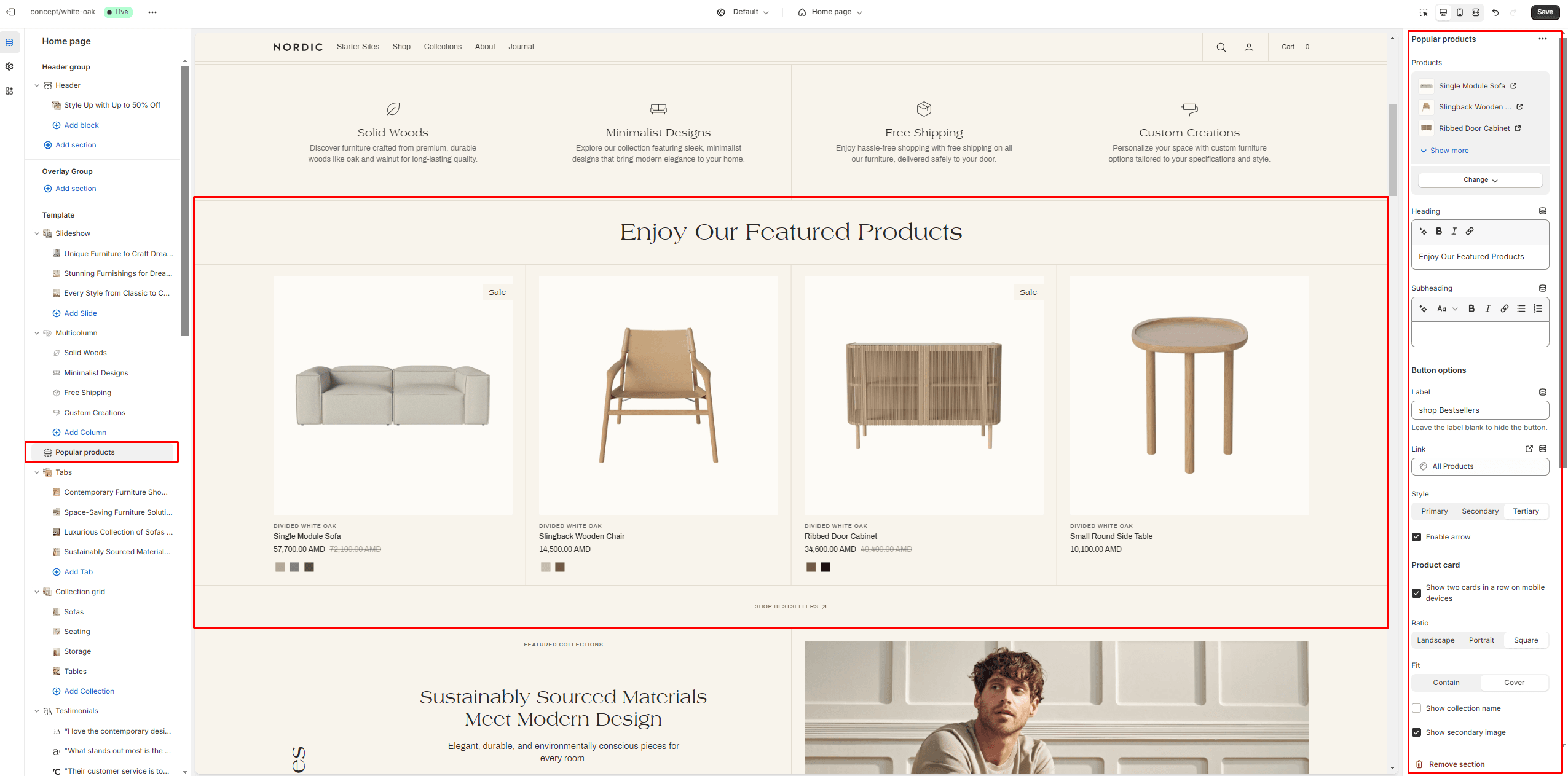Click the button Label input field
This screenshot has height=776, width=1568.
1479,410
